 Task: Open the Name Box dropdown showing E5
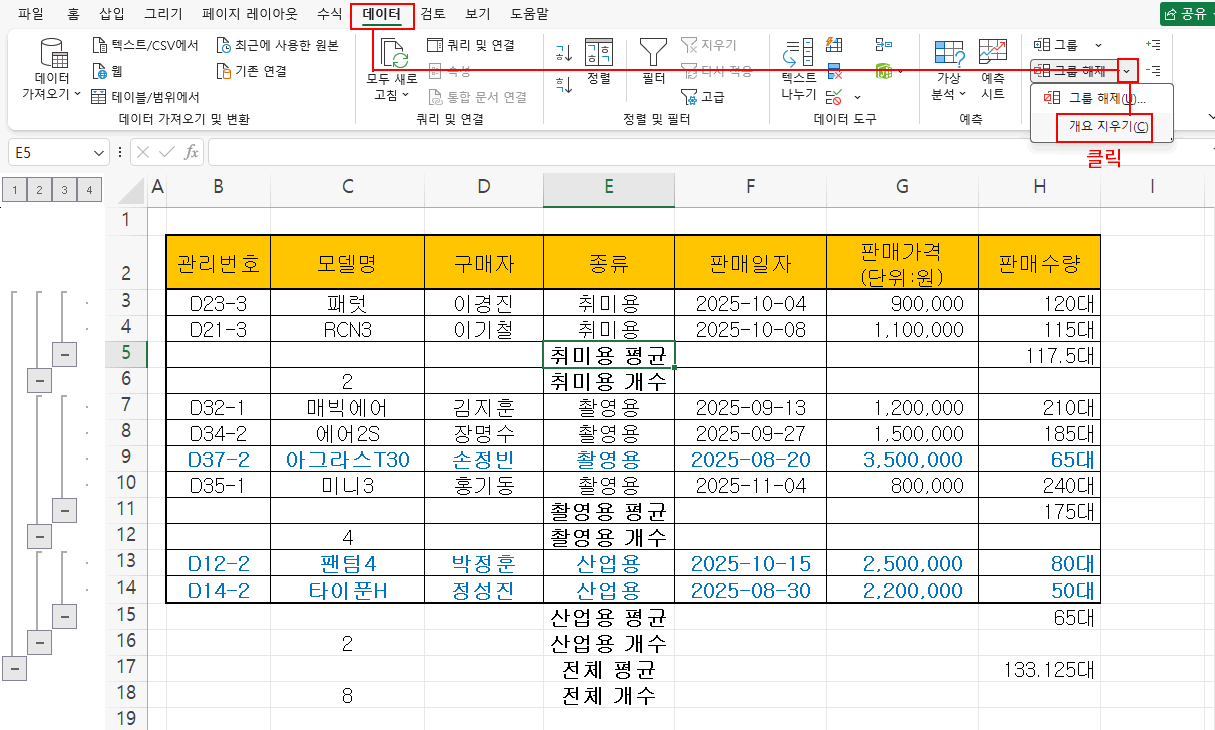[x=99, y=153]
